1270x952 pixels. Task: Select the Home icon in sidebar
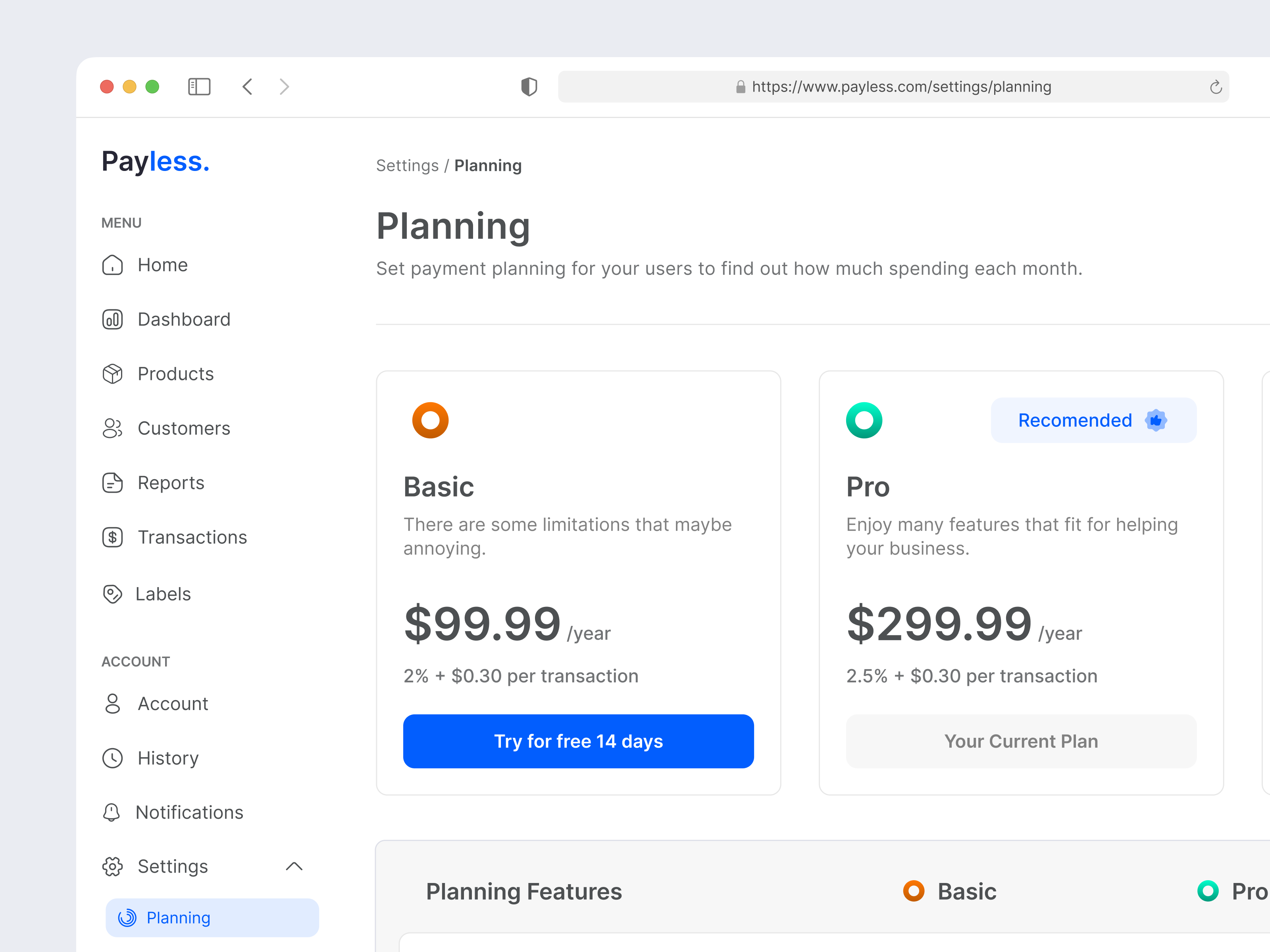pos(113,265)
